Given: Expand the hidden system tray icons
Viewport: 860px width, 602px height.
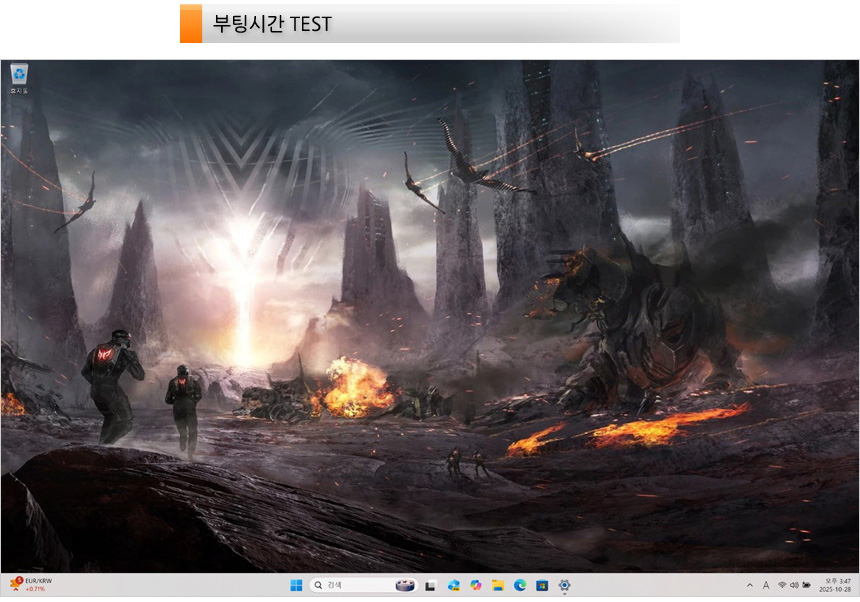Looking at the screenshot, I should pos(750,585).
